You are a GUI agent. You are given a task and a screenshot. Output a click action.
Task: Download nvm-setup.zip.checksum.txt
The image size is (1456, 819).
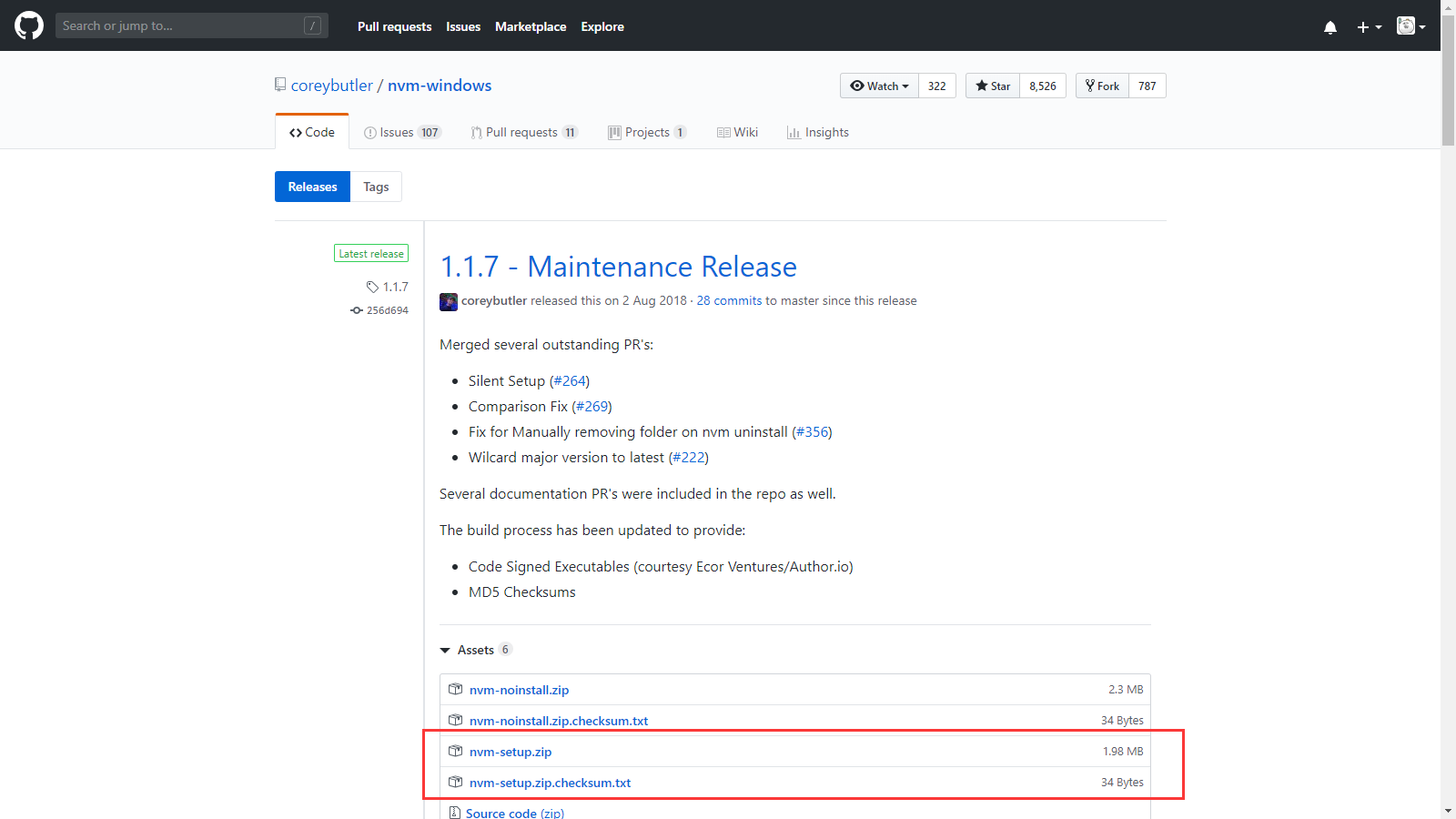click(550, 783)
